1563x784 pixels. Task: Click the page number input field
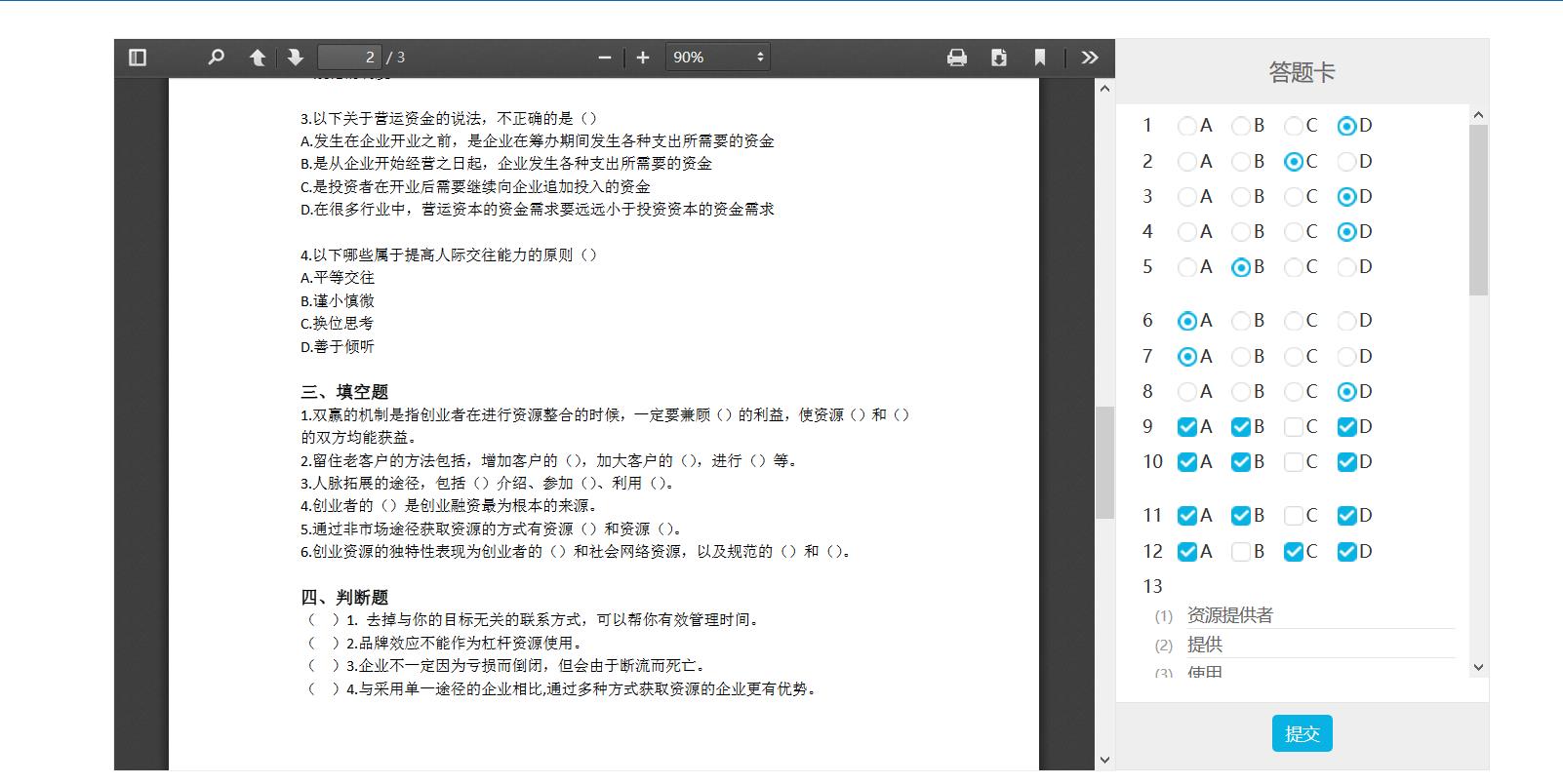tap(349, 58)
